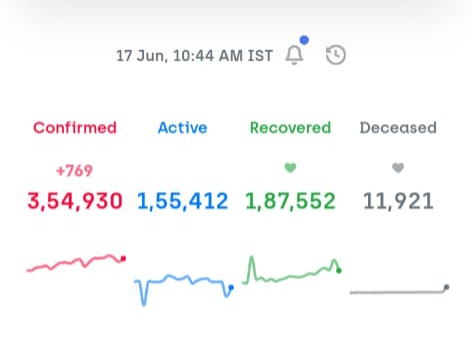Click the red confirmed sparkline chart

click(x=76, y=263)
